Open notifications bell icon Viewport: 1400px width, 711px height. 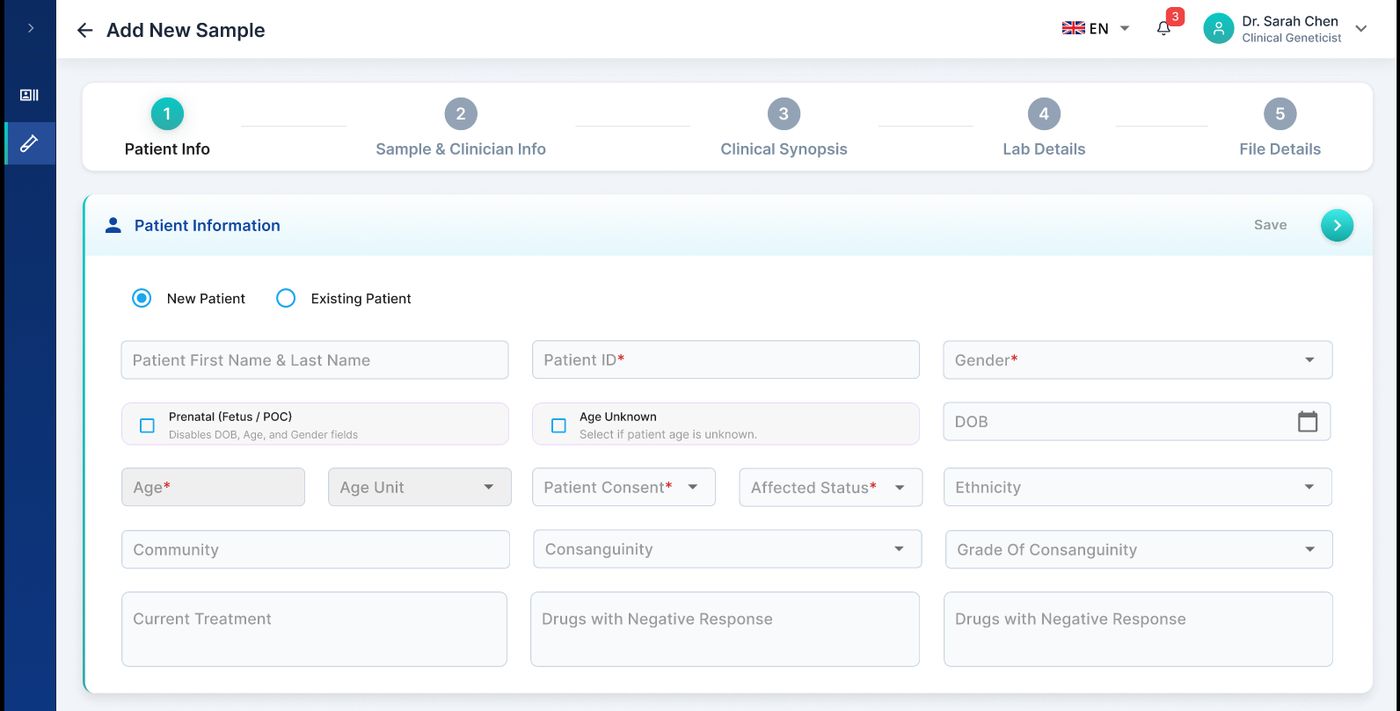(1163, 29)
